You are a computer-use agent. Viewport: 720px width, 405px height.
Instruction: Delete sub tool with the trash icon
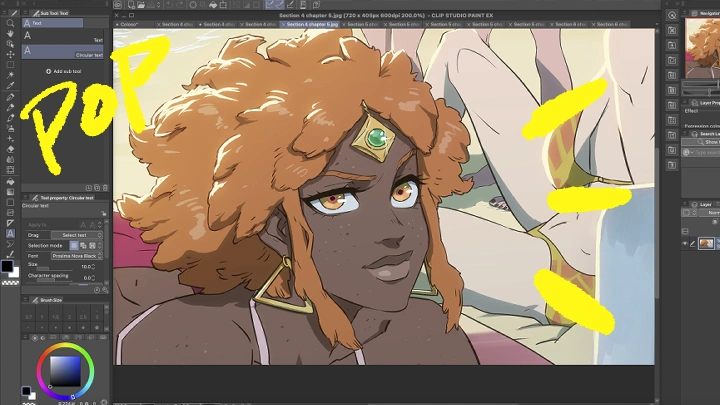(105, 187)
